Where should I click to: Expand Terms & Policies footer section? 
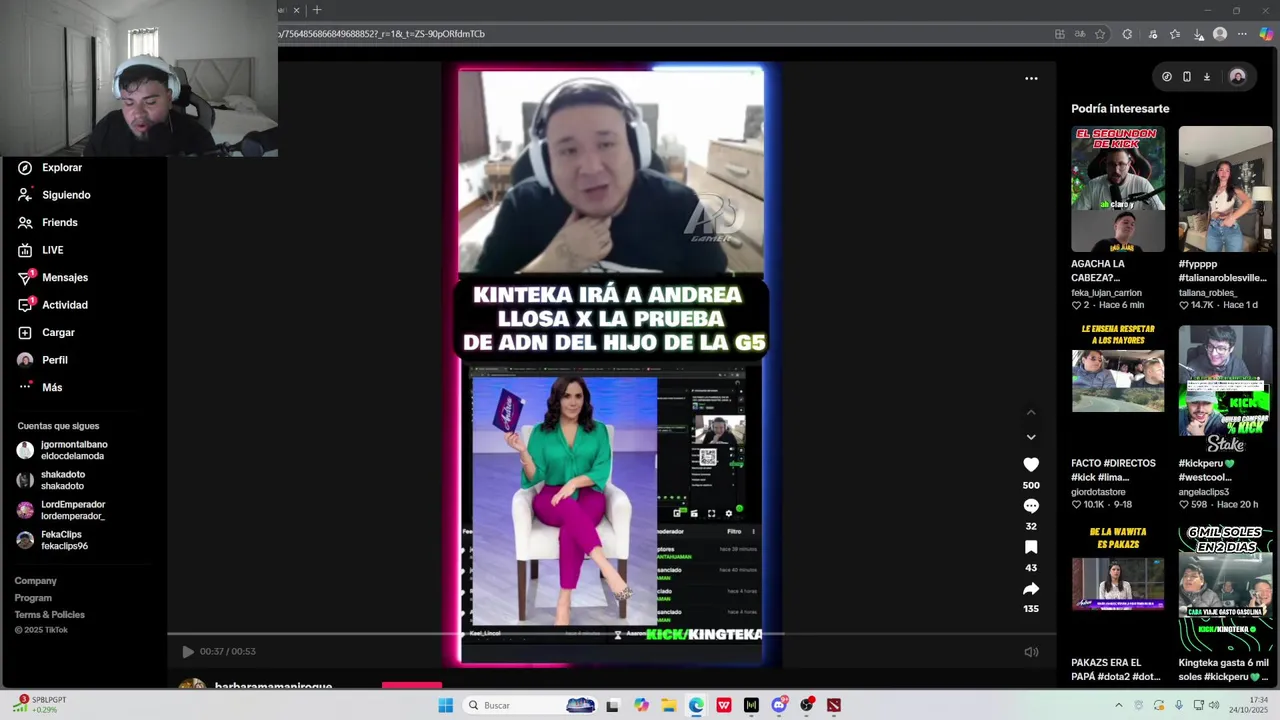[x=49, y=615]
